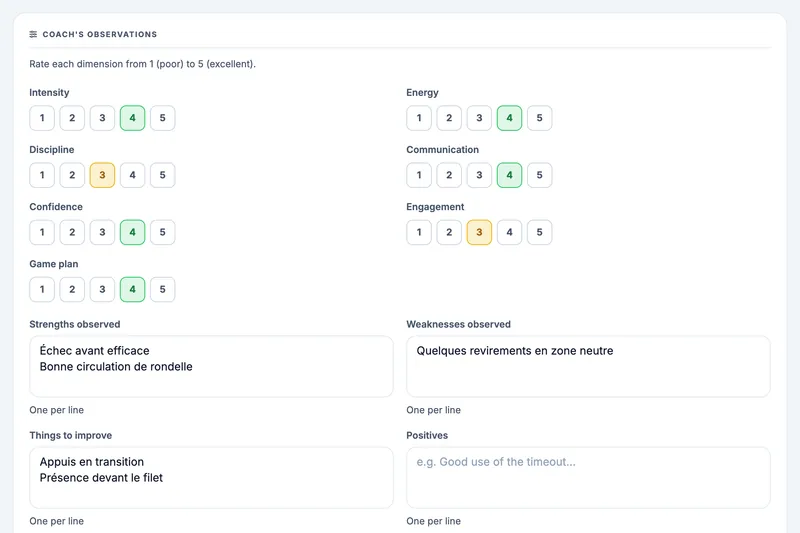Rate Energy as 3
Image resolution: width=800 pixels, height=533 pixels.
click(x=479, y=118)
